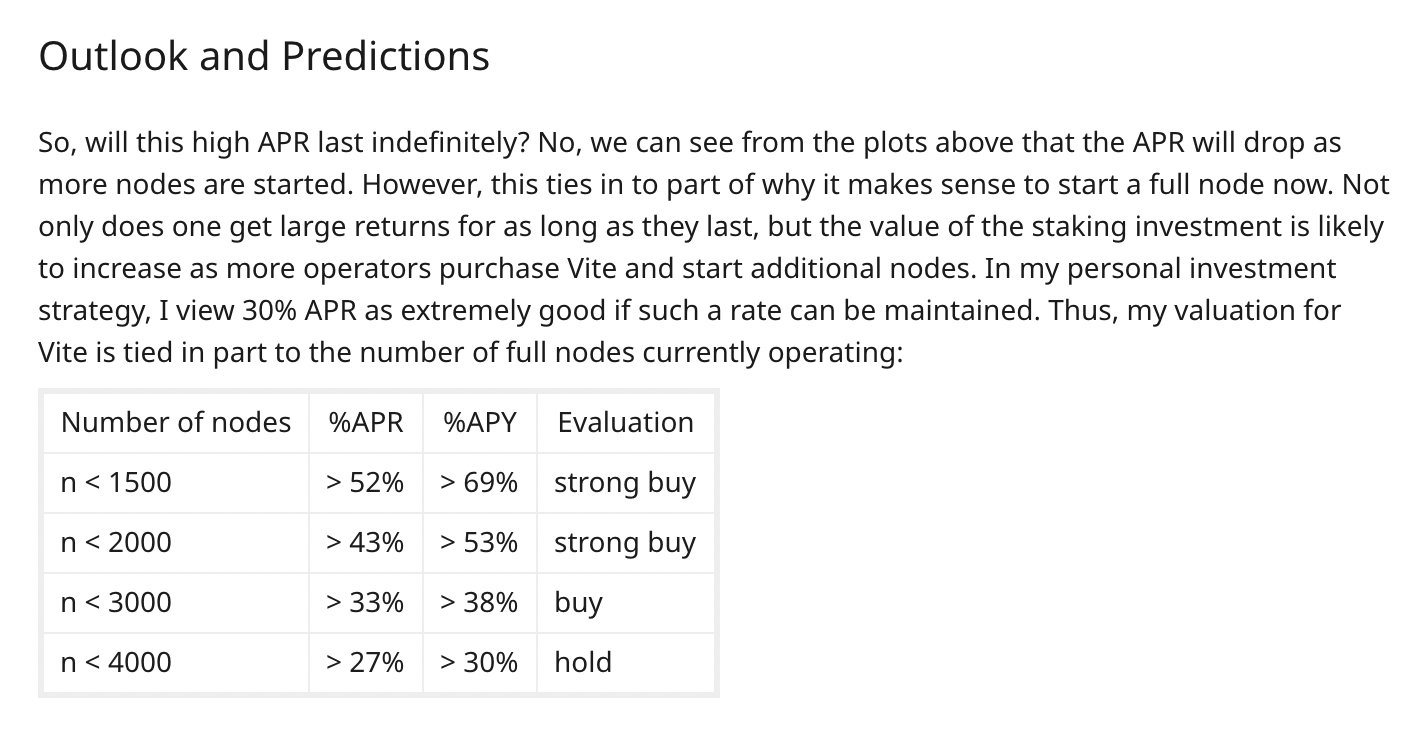Click the n < 3000 table cell
This screenshot has height=732, width=1414.
pos(116,603)
